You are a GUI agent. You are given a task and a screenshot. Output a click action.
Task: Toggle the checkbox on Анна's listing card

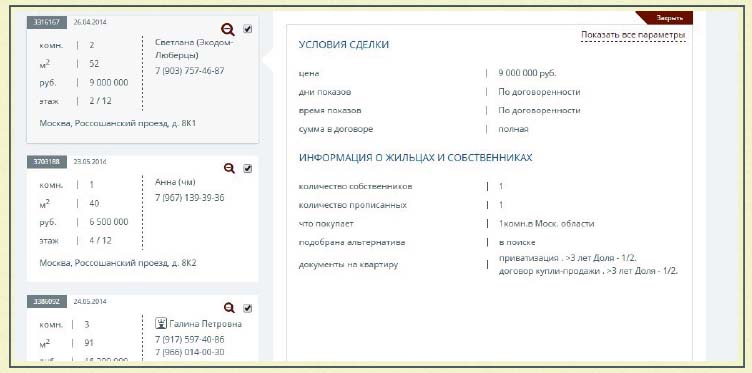coord(247,168)
